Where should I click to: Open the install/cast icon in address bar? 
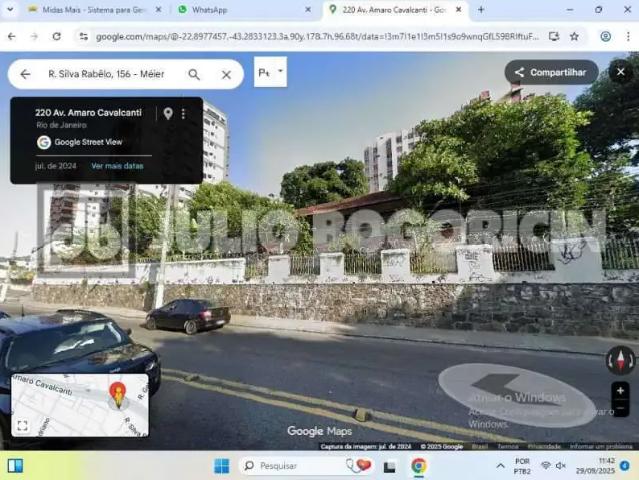[553, 37]
